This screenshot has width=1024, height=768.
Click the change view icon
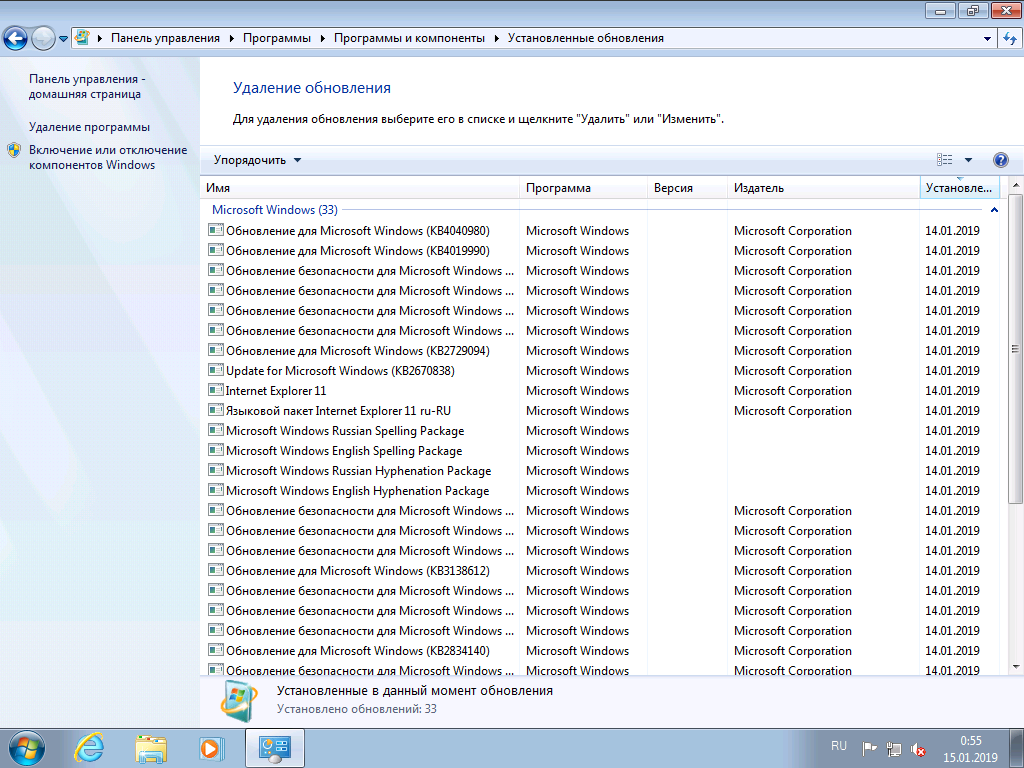[x=944, y=160]
